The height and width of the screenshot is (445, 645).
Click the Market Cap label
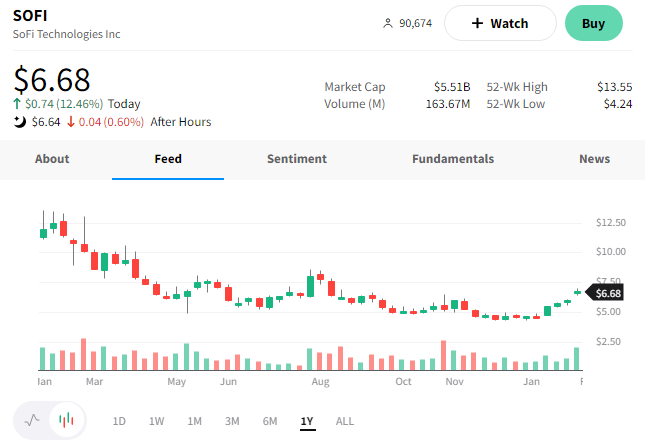355,87
